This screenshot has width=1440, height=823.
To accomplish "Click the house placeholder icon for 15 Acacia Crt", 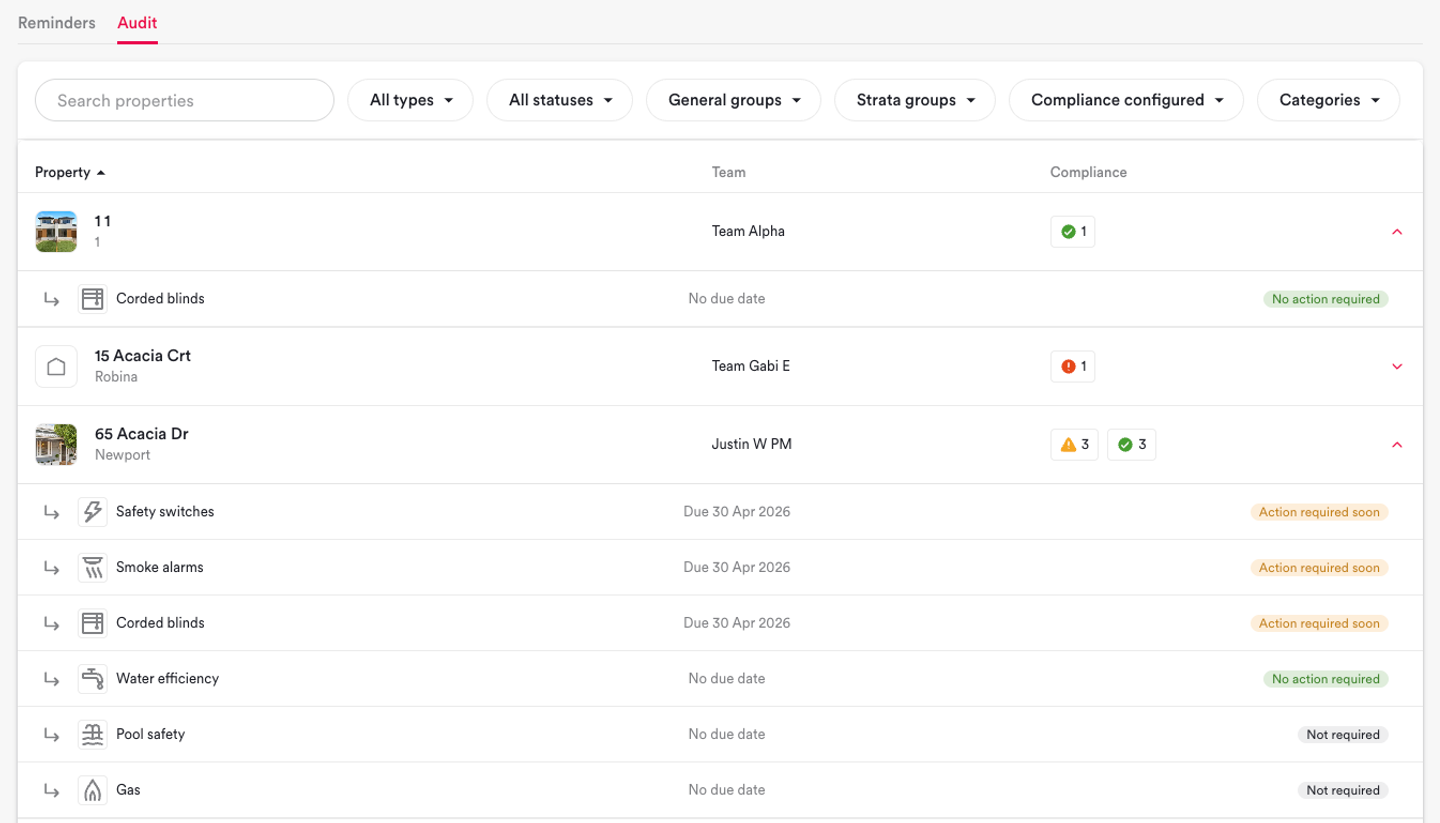I will pyautogui.click(x=56, y=366).
